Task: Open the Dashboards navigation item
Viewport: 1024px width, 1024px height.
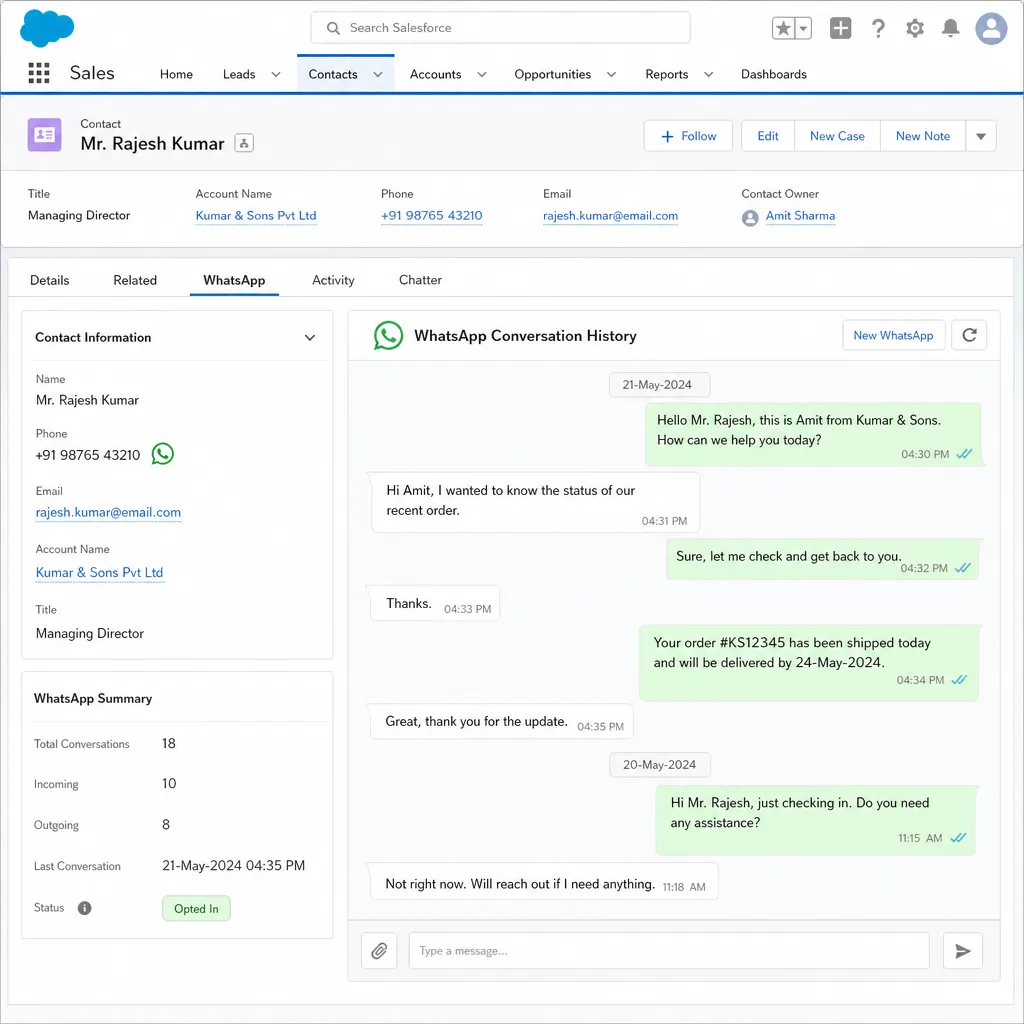Action: (773, 74)
